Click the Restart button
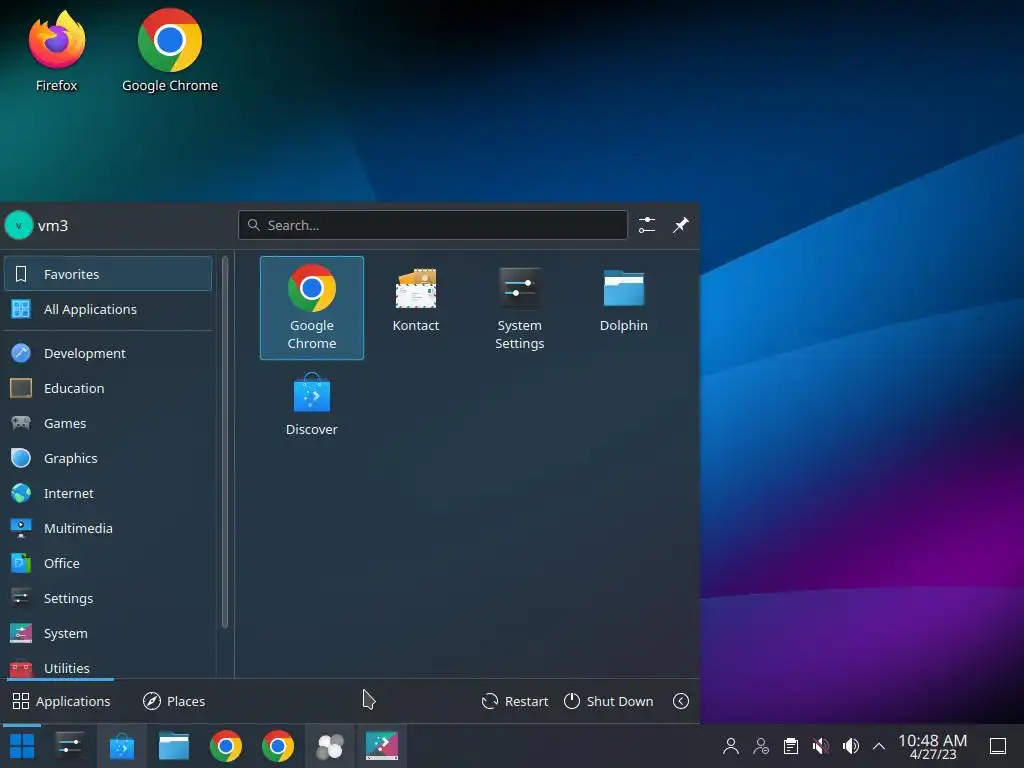 pyautogui.click(x=515, y=701)
